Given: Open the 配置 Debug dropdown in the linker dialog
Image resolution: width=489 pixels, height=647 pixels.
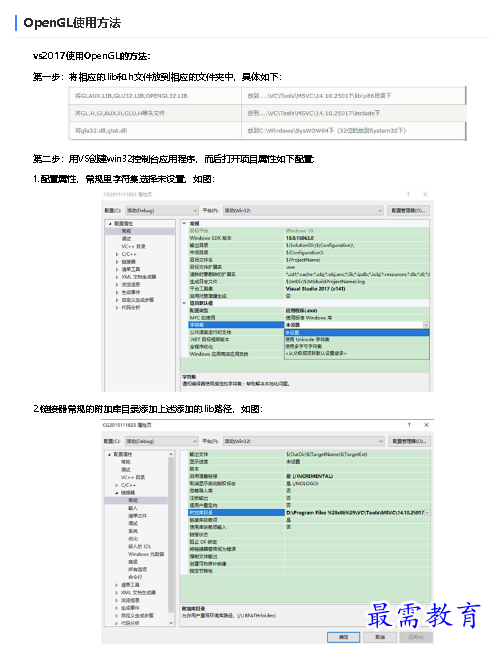Looking at the screenshot, I should (161, 441).
